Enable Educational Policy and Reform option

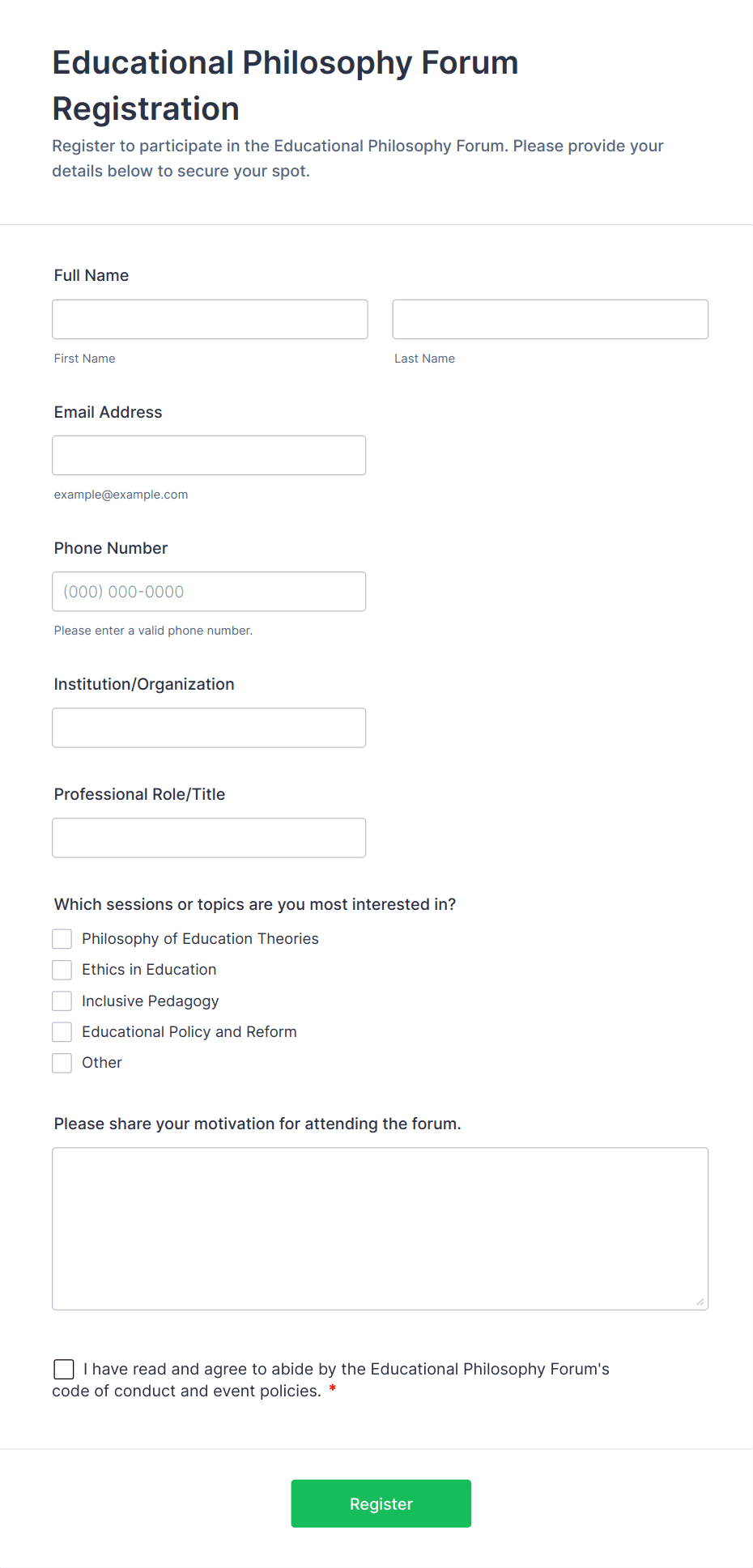pyautogui.click(x=62, y=1031)
